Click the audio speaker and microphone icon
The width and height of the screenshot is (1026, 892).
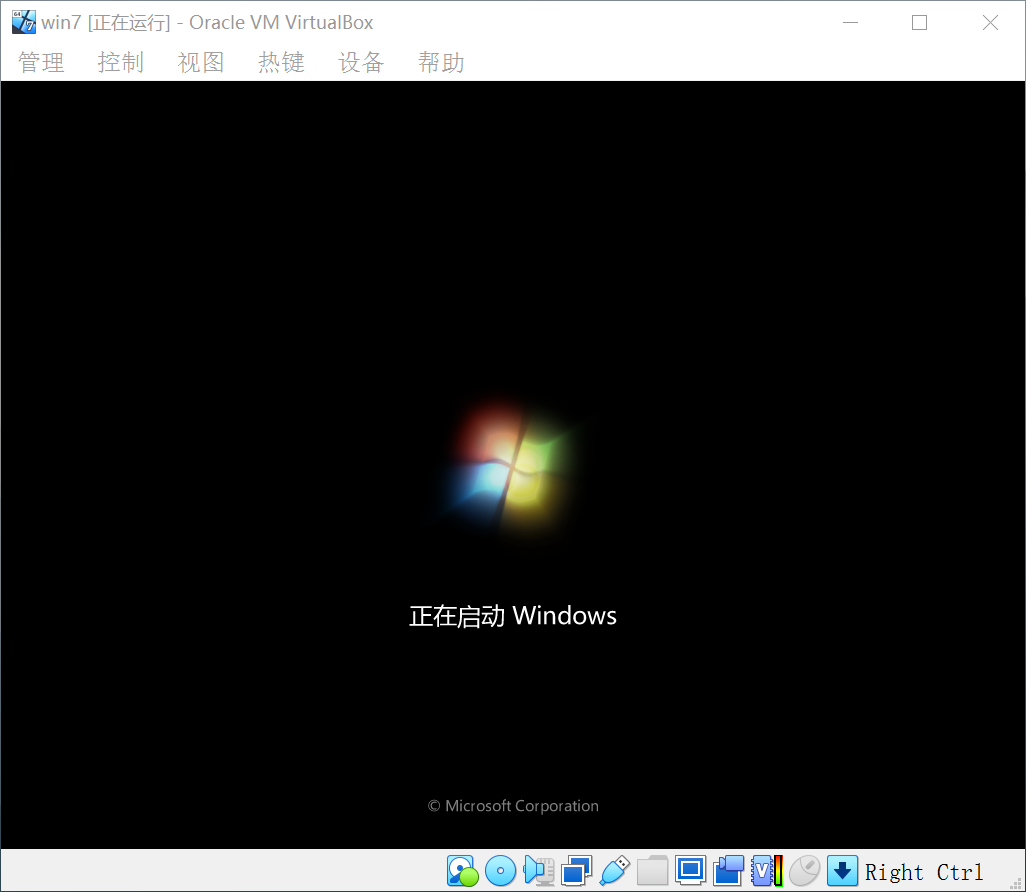point(539,871)
